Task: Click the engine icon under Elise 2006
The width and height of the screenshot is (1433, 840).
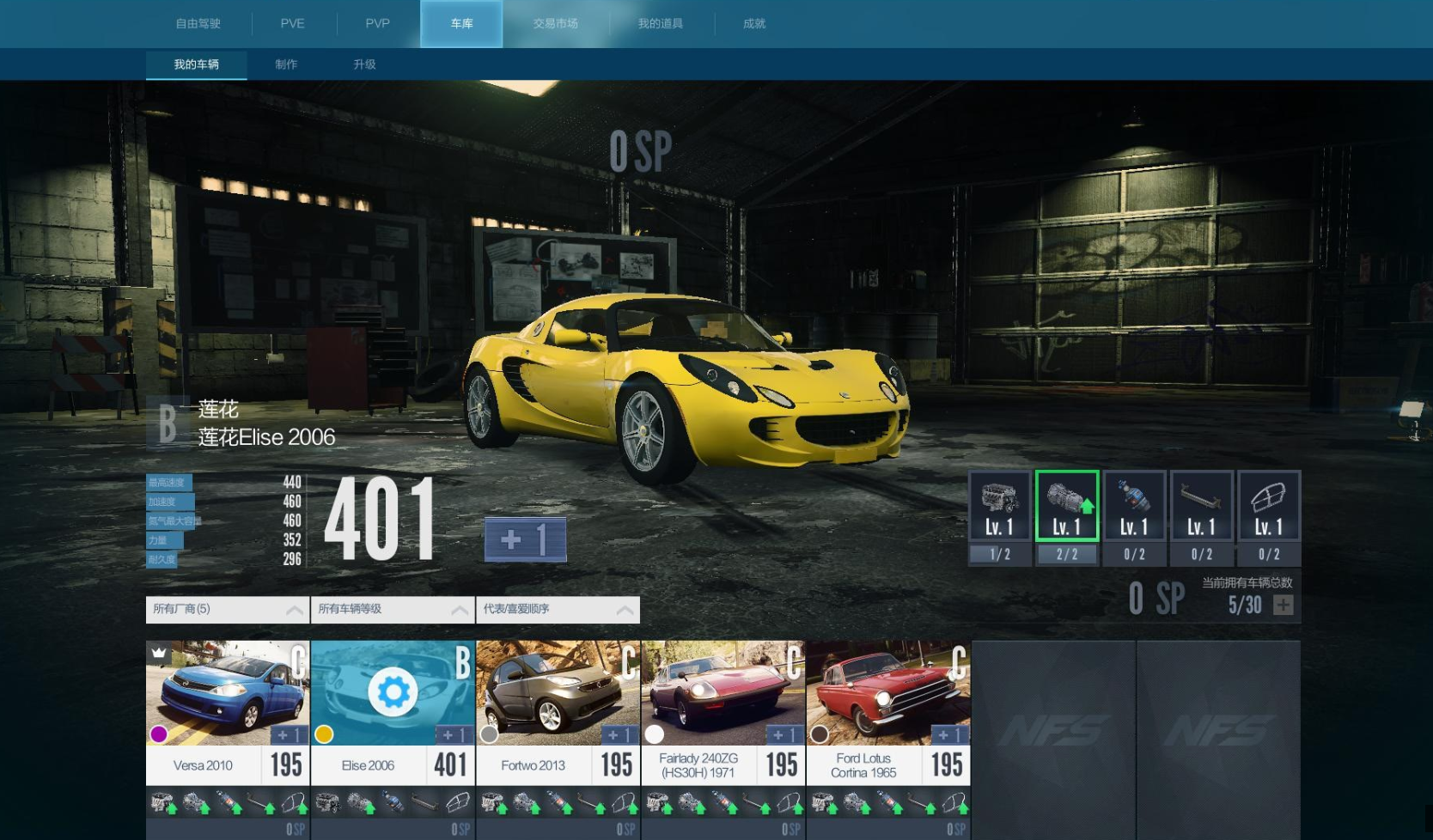Action: pos(327,803)
